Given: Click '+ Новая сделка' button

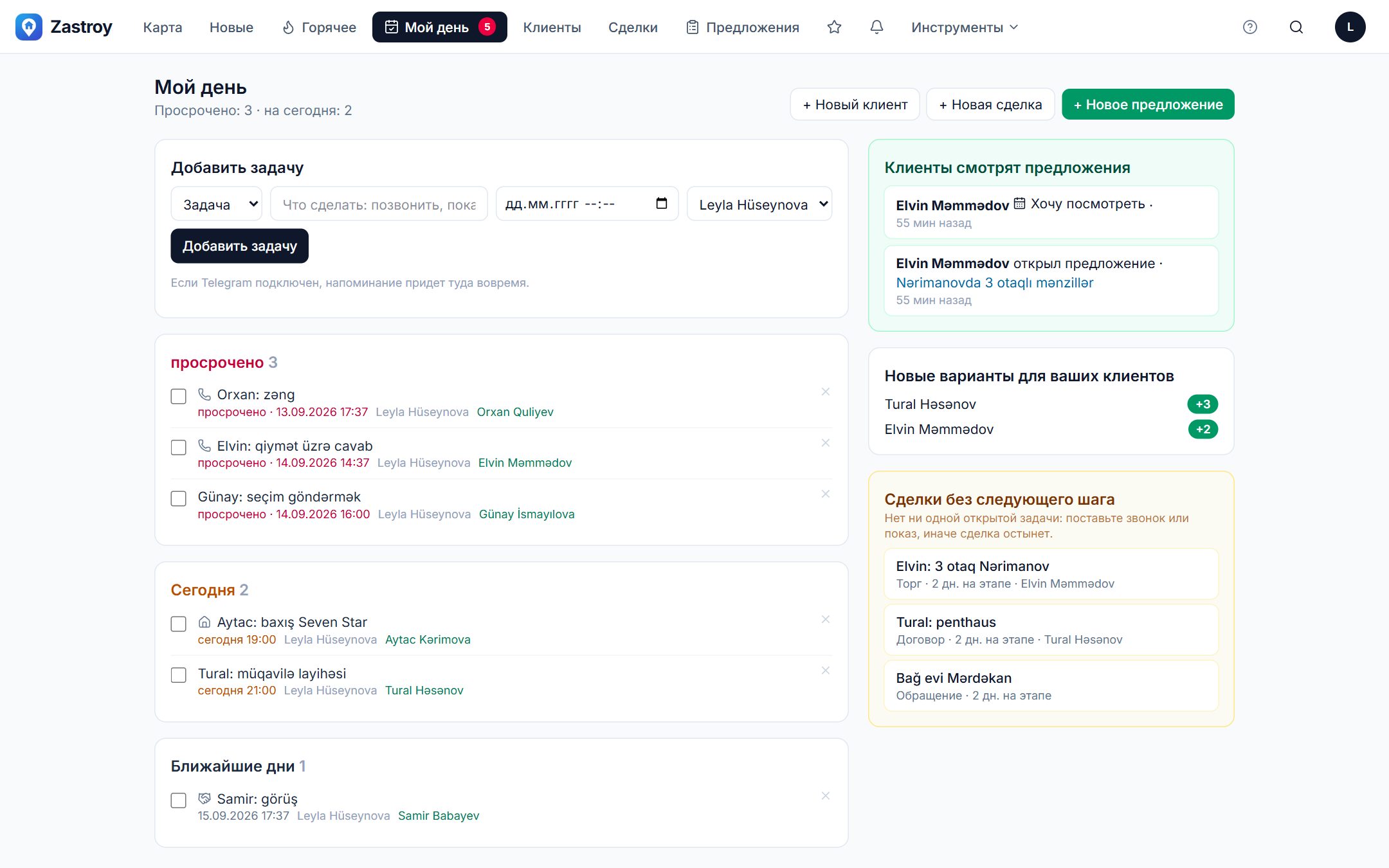Looking at the screenshot, I should (990, 104).
